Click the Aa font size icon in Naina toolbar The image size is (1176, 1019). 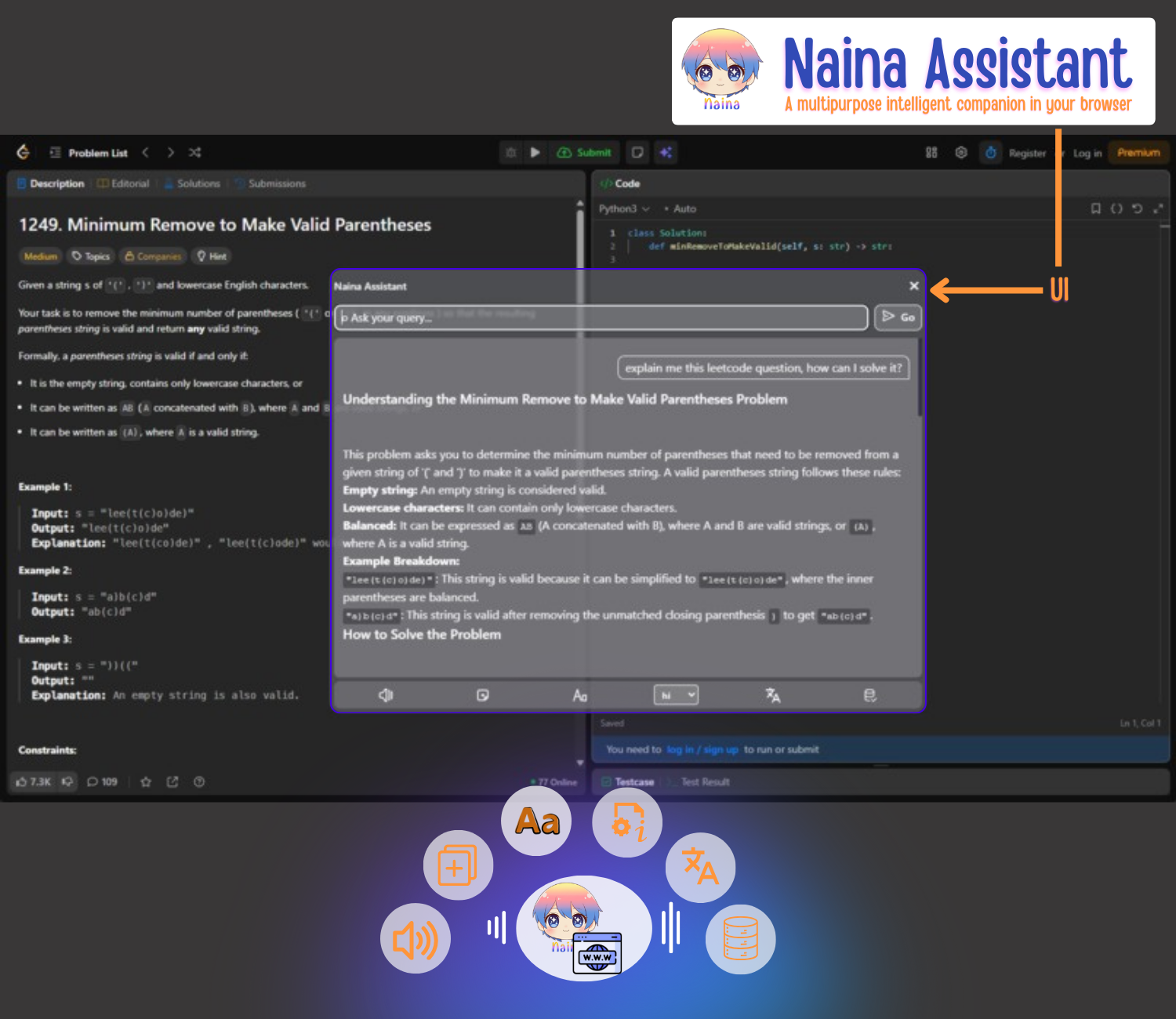[579, 695]
